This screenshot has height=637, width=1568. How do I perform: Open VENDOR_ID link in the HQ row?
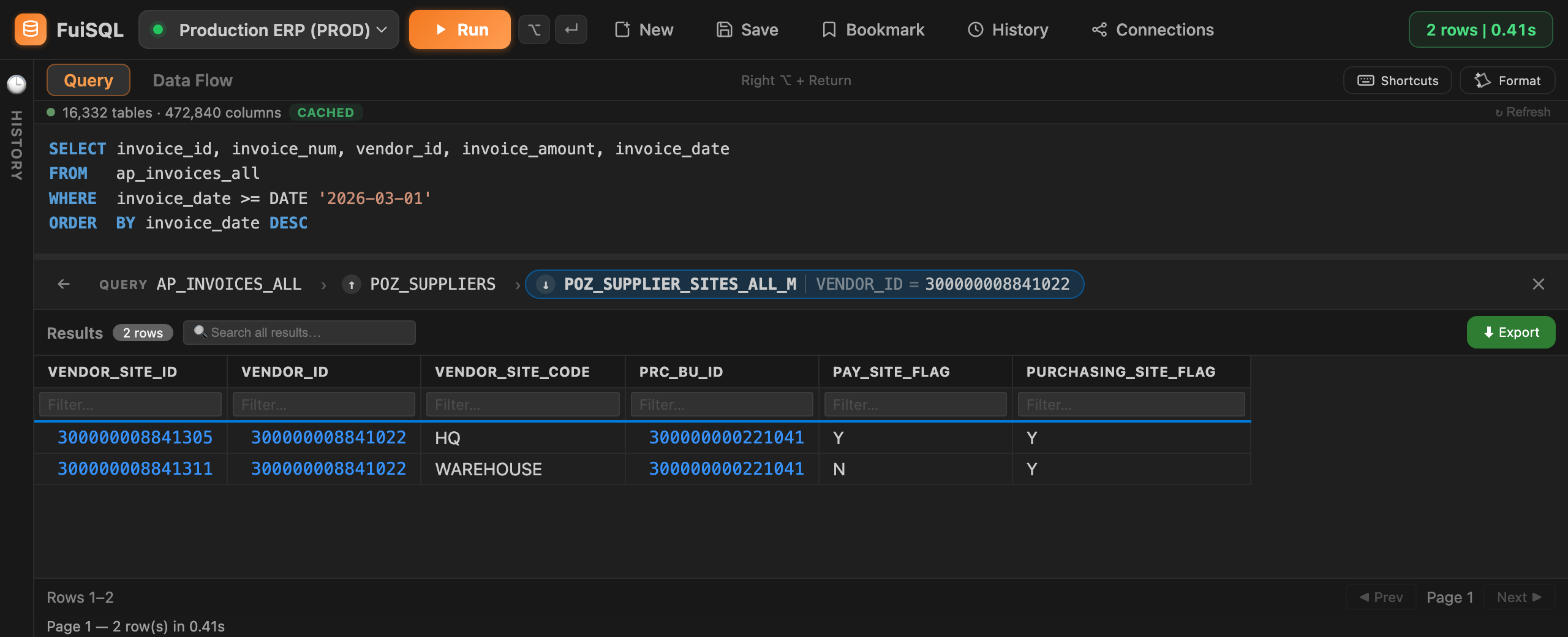coord(328,437)
